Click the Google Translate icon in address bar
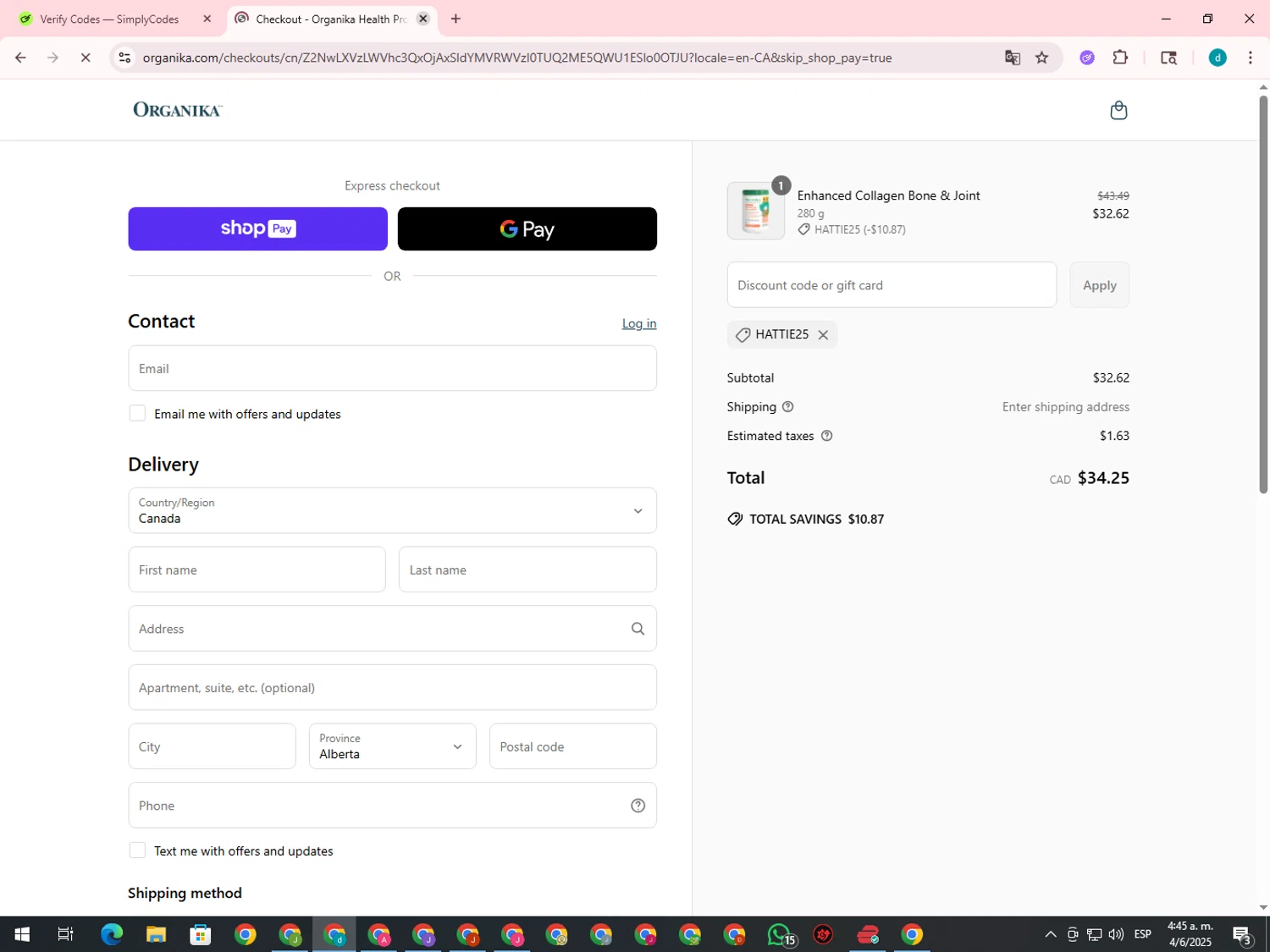Viewport: 1270px width, 952px height. pos(1012,58)
